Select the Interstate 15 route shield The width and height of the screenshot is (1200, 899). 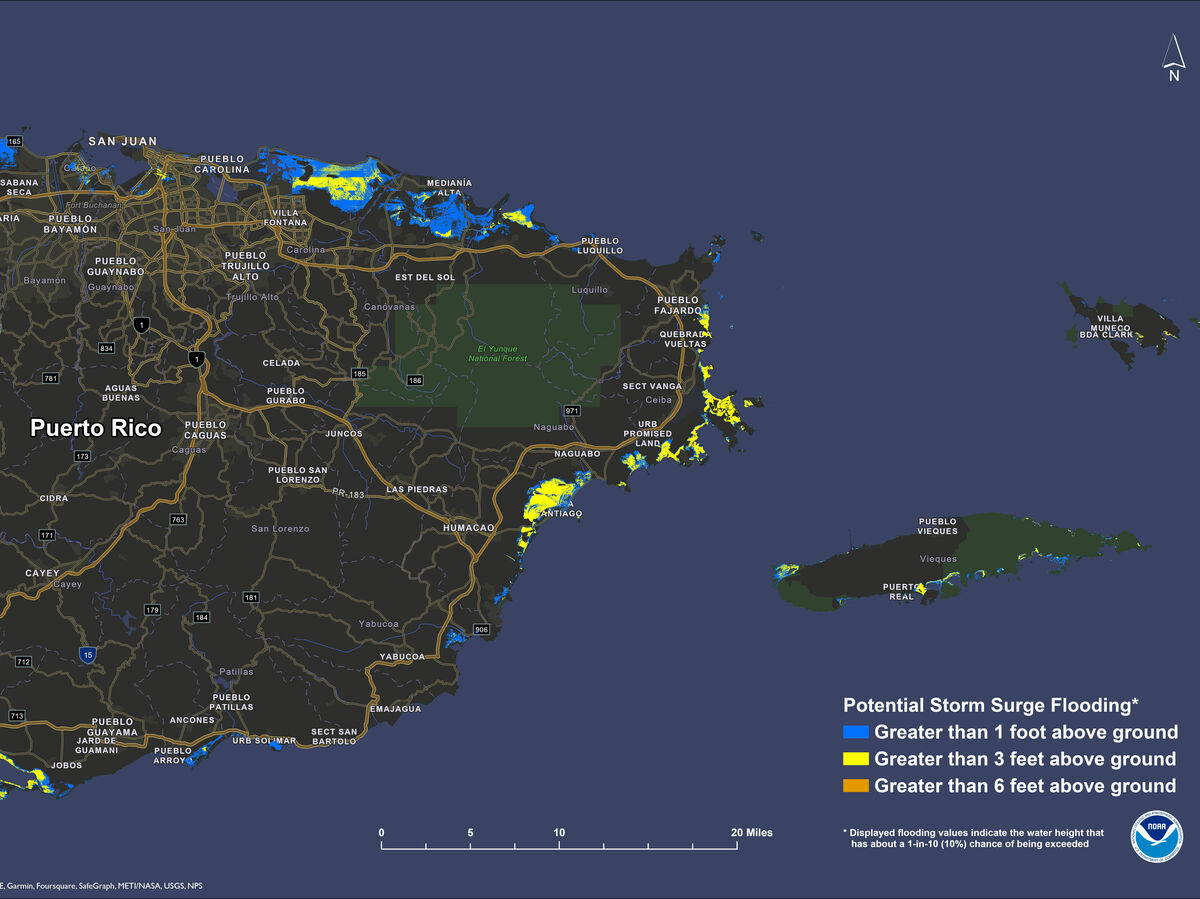(88, 654)
